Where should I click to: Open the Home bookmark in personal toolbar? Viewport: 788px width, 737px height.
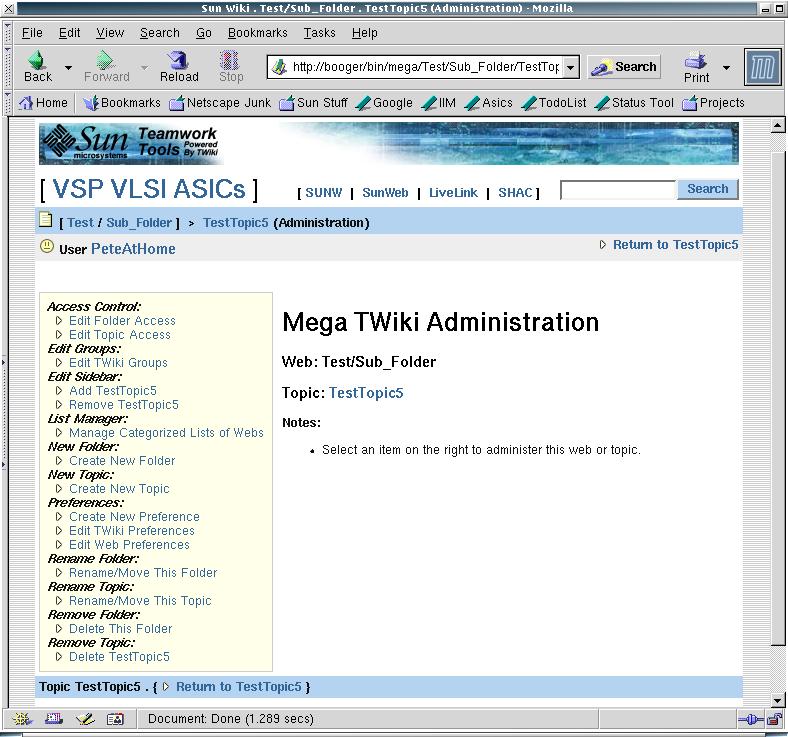43,102
